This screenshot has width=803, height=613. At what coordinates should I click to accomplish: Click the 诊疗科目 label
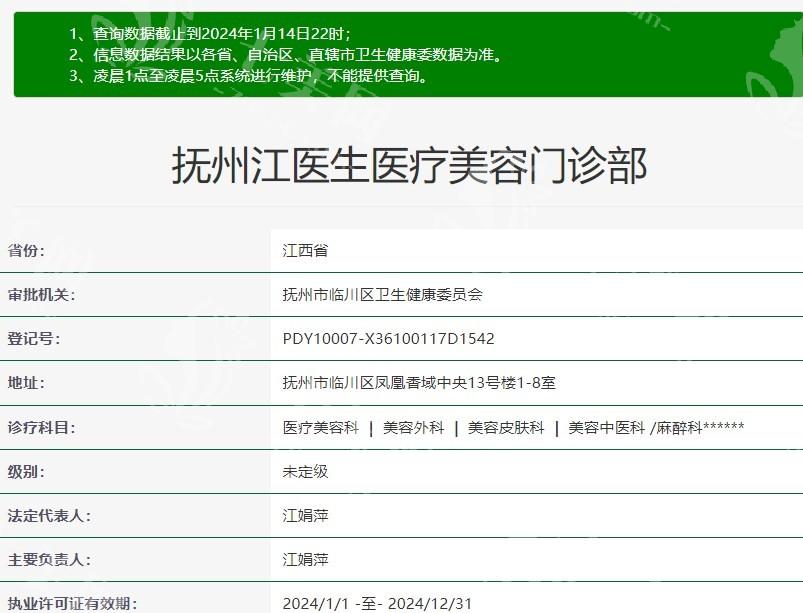coord(41,428)
